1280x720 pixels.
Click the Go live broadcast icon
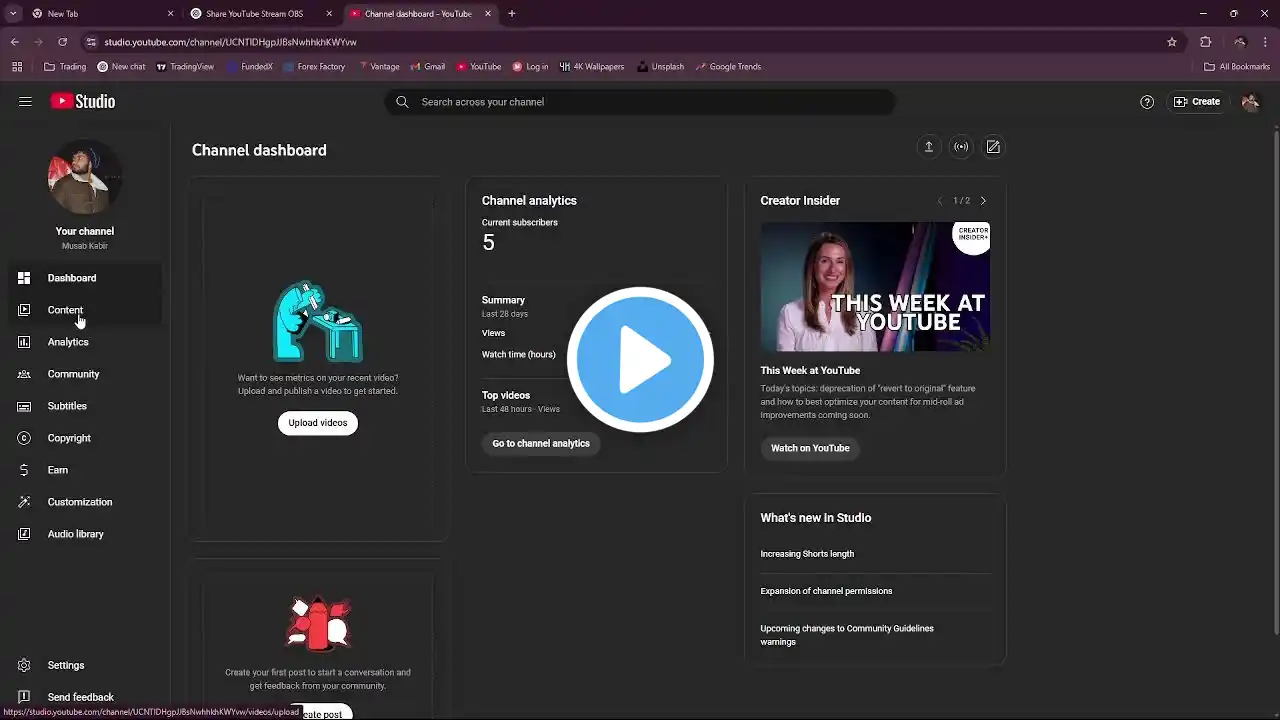[x=961, y=147]
